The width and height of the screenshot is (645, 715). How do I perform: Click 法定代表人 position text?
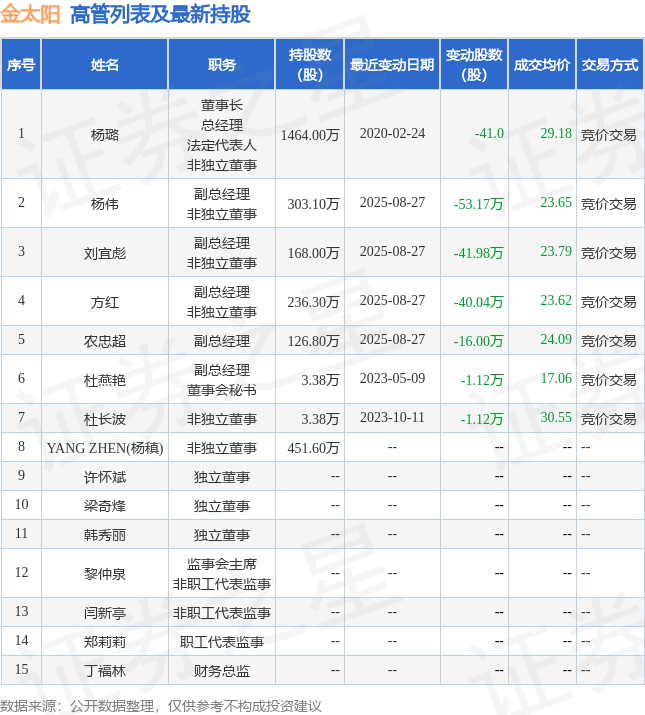(222, 145)
